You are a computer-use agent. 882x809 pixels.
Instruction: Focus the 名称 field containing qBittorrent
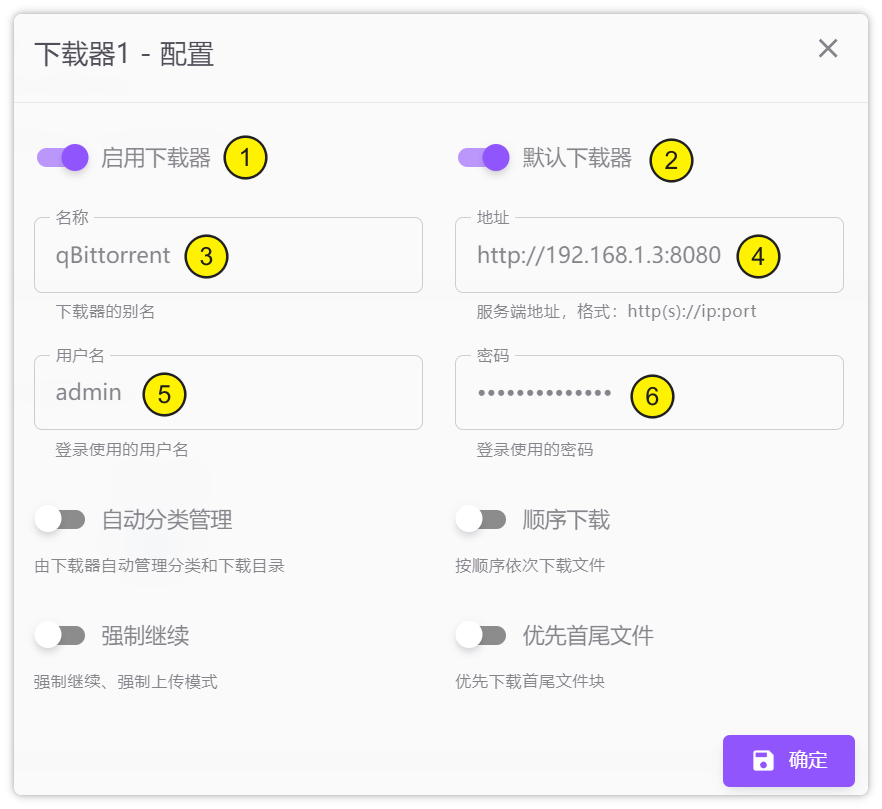115,256
